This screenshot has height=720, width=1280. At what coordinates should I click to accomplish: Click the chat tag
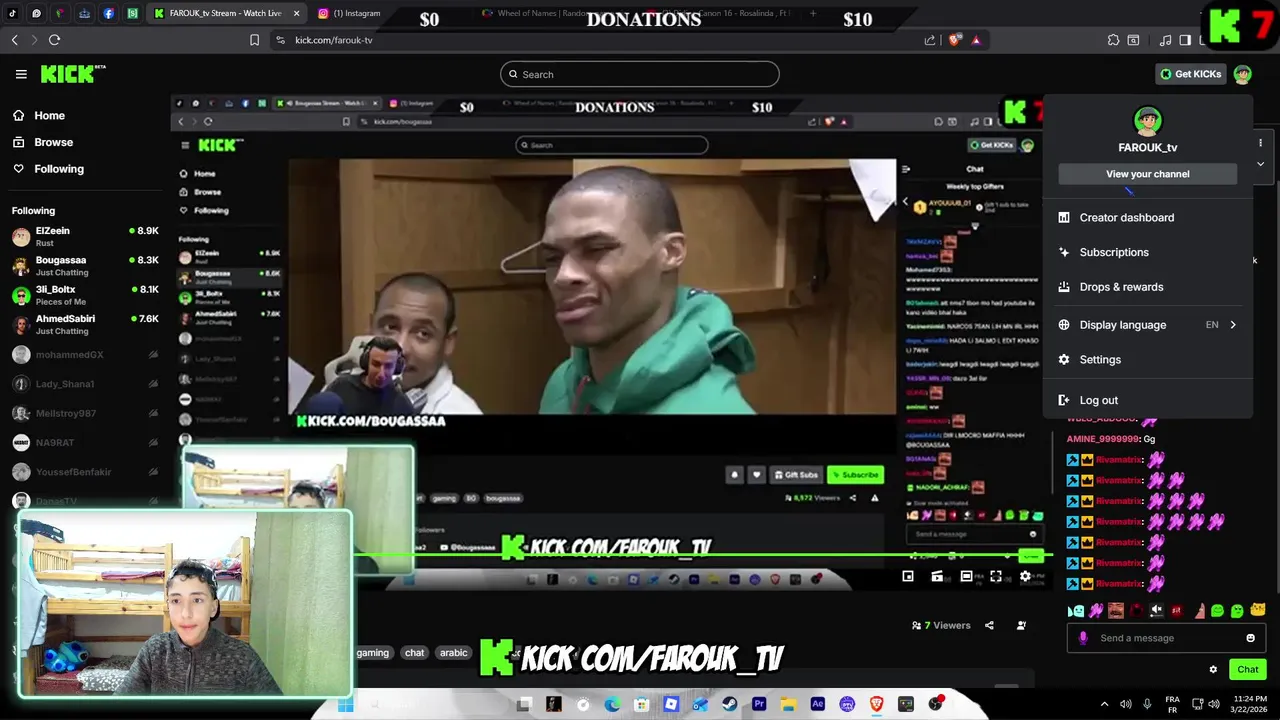click(414, 653)
